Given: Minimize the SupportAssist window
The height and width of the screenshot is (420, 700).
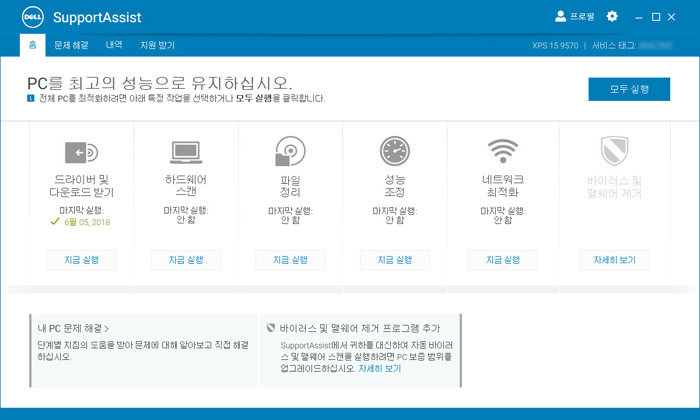Looking at the screenshot, I should pyautogui.click(x=639, y=17).
